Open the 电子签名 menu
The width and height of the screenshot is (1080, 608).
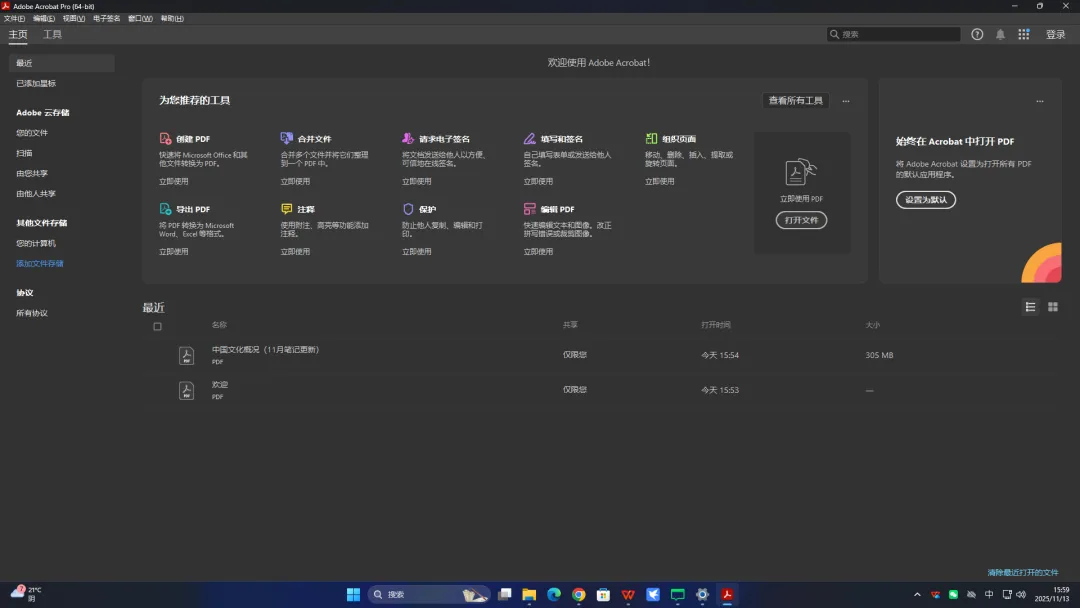[107, 19]
